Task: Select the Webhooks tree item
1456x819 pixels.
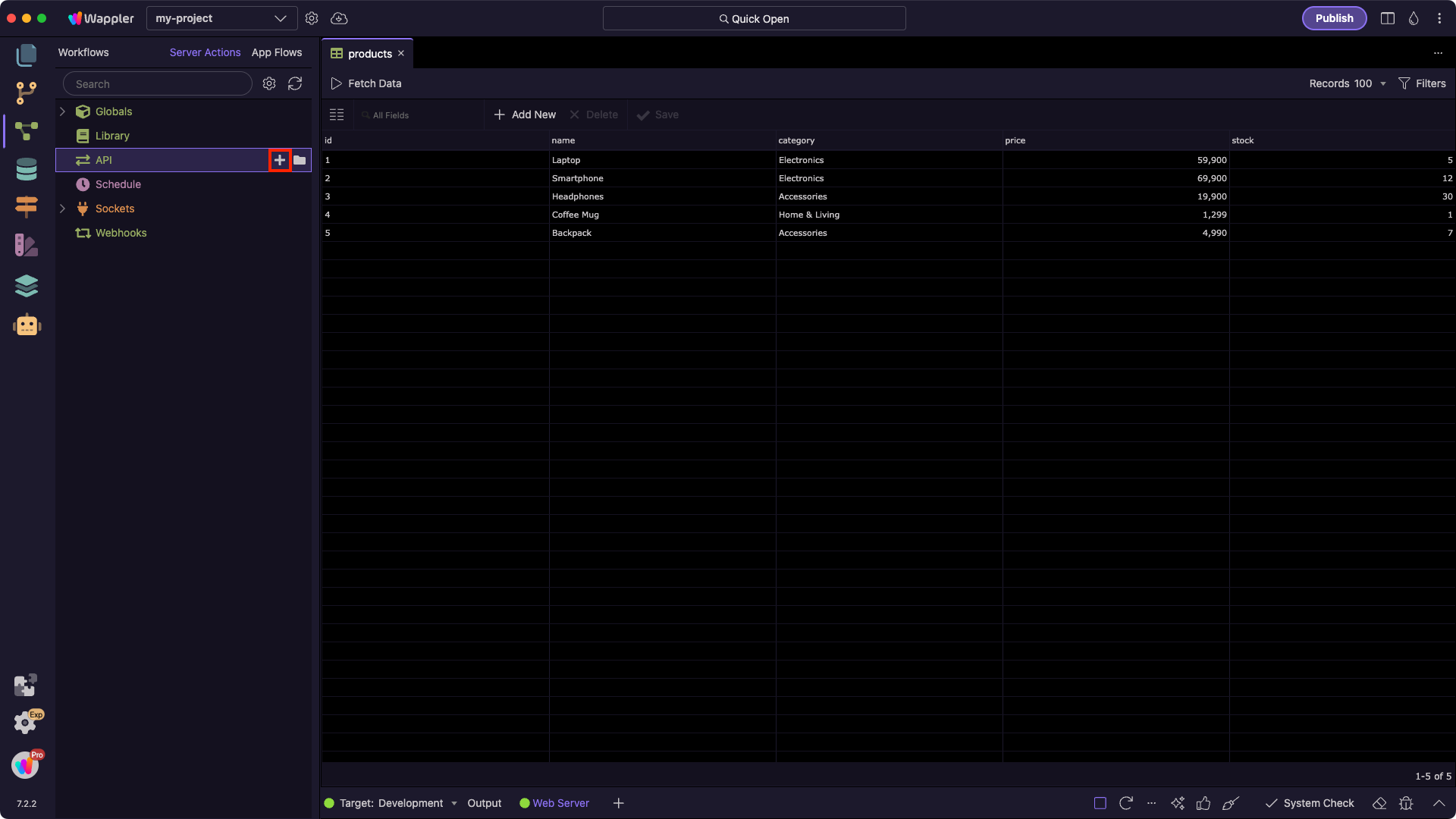Action: pyautogui.click(x=121, y=233)
